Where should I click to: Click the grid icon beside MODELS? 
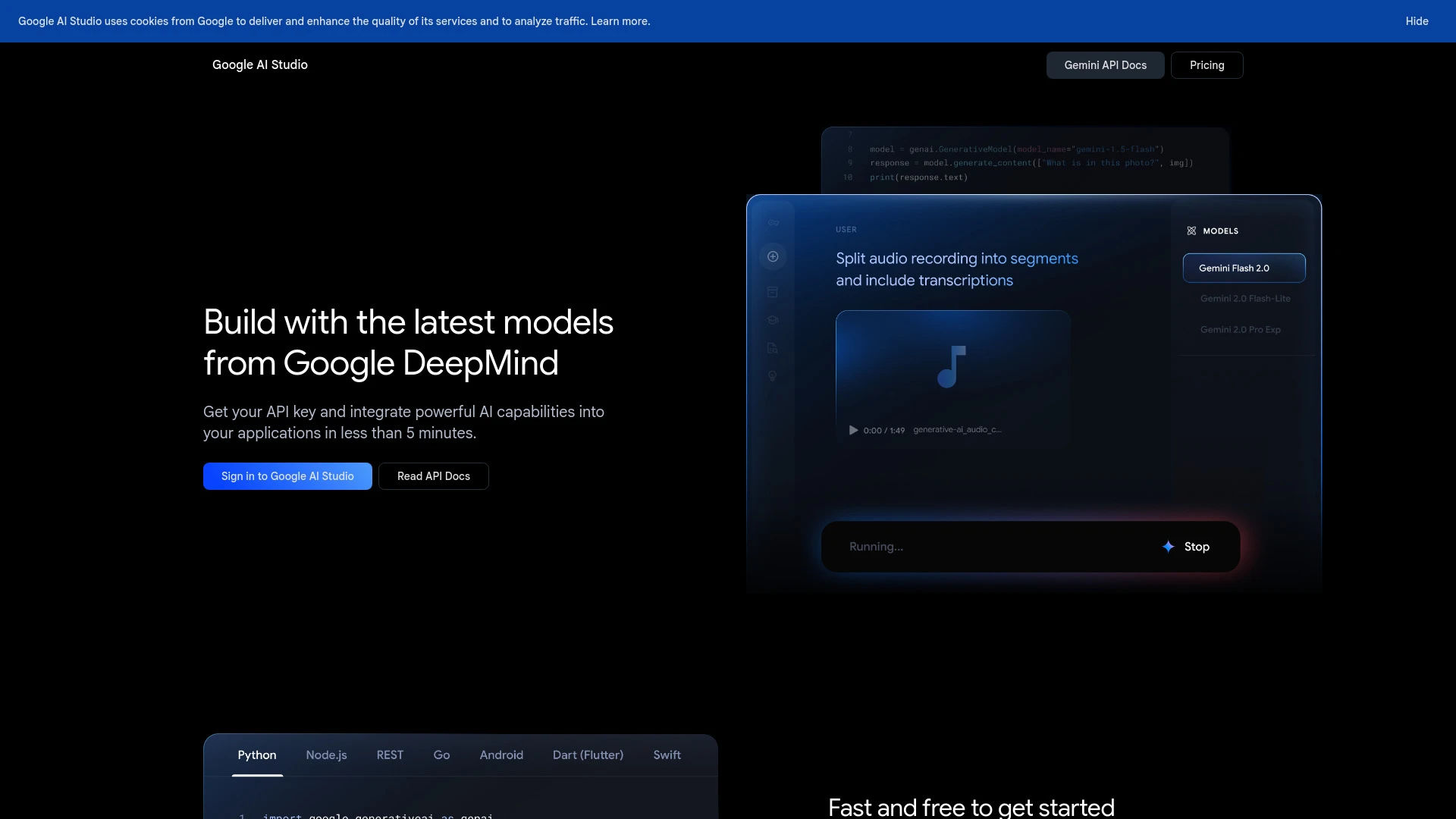coord(1191,231)
